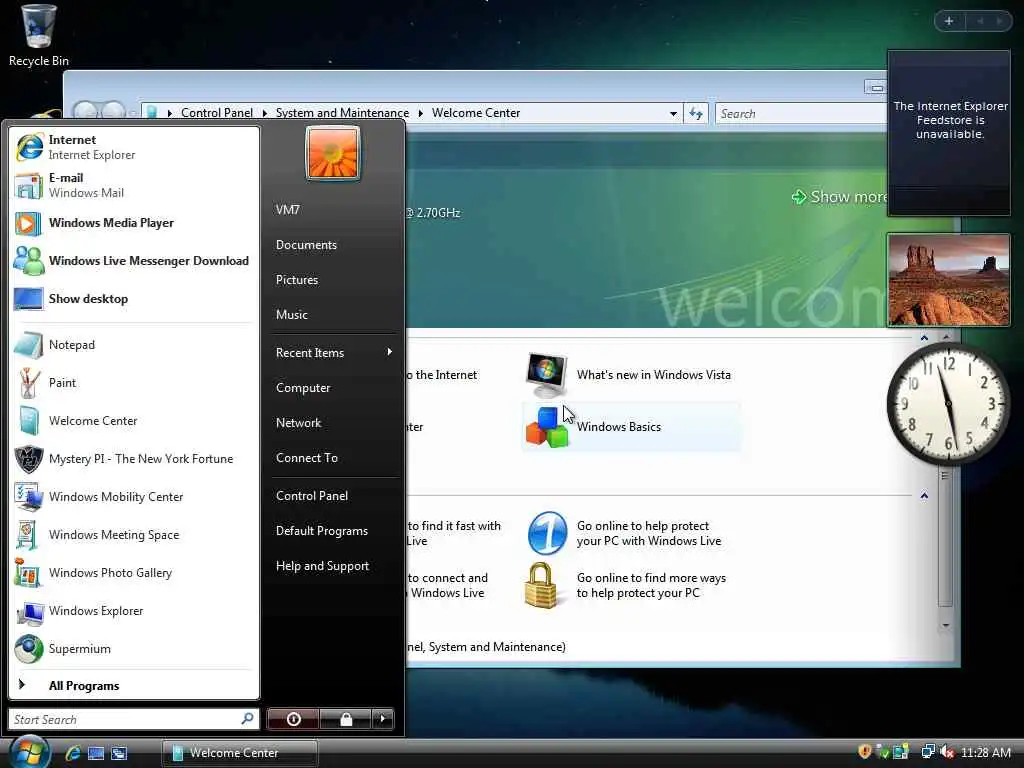Open VM7 user folder

click(332, 210)
